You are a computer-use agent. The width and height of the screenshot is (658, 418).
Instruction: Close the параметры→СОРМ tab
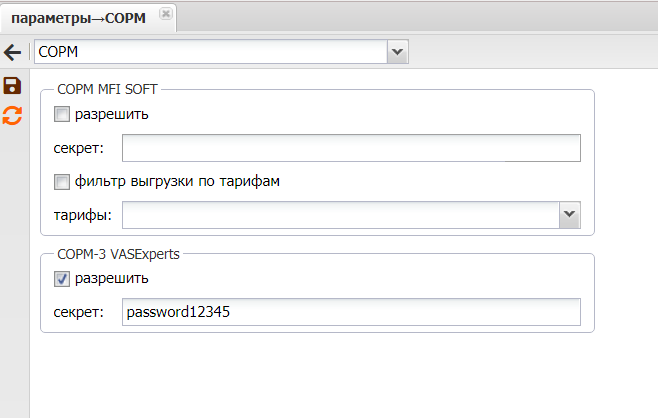click(165, 13)
